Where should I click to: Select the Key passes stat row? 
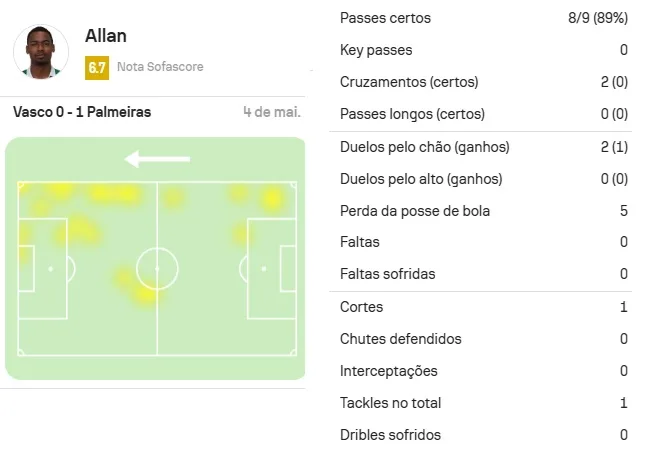[x=483, y=50]
